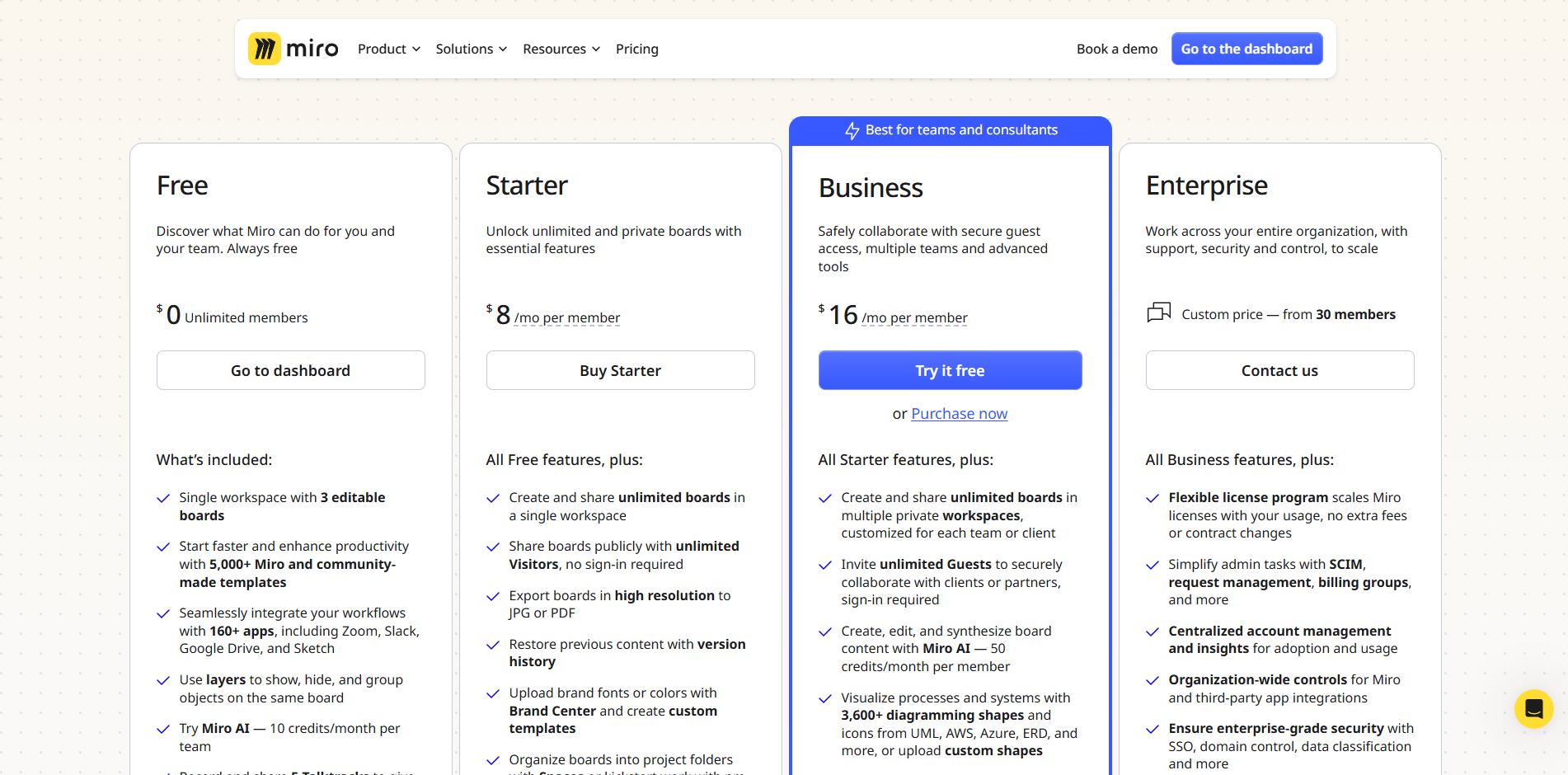Click the Buy Starter button
Screen dimensions: 1568x775
621,370
